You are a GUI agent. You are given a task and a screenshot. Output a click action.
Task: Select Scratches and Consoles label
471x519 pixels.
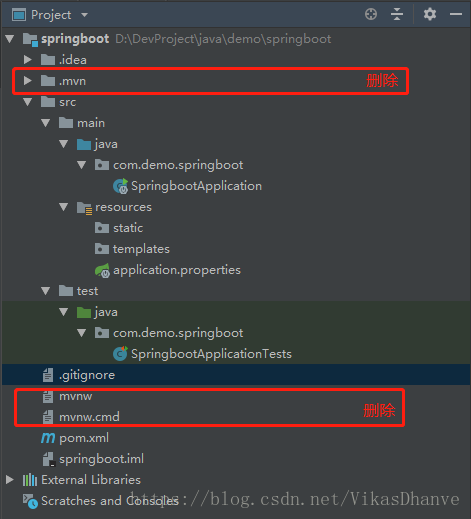(x=110, y=501)
